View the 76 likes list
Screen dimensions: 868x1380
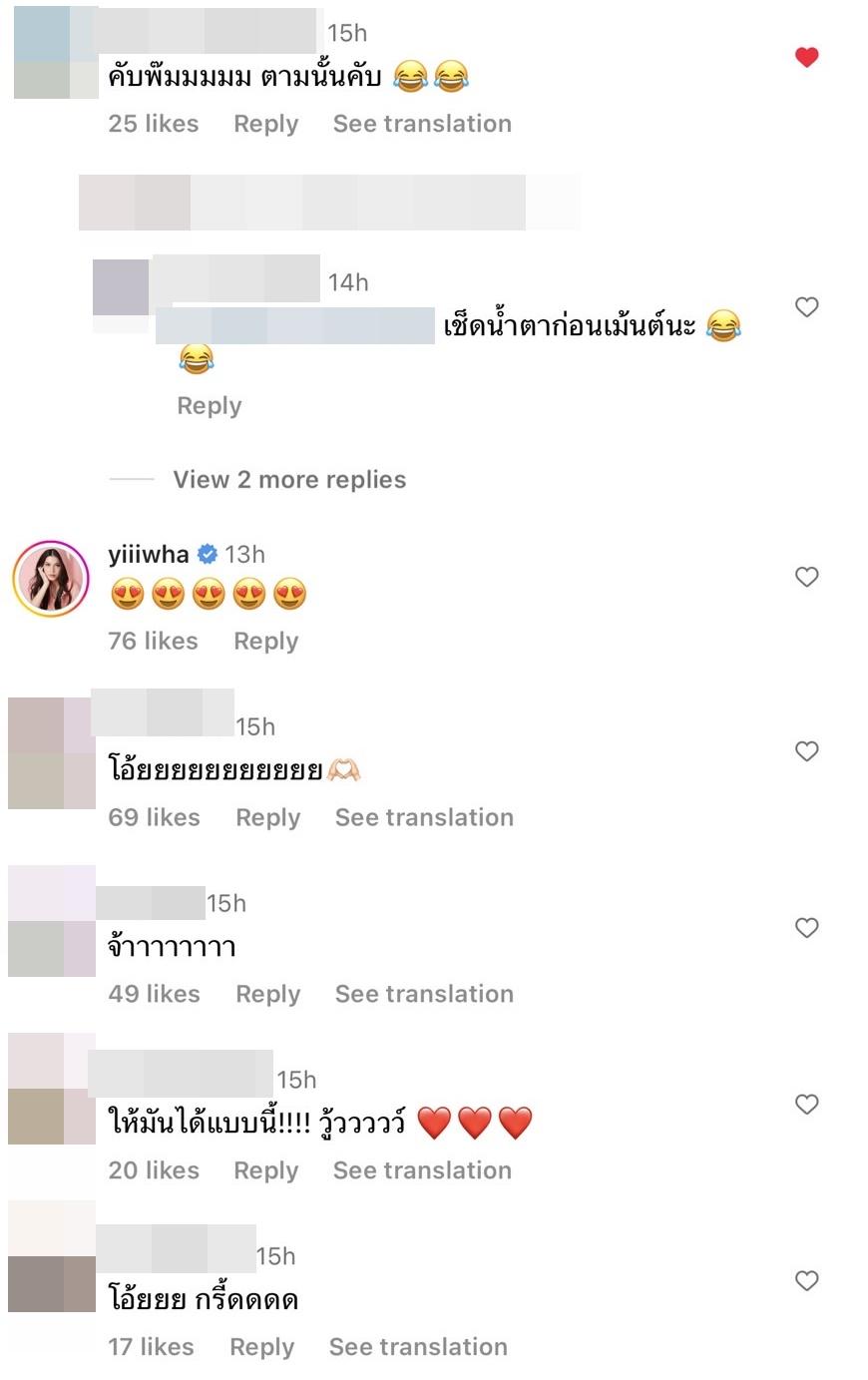pos(153,642)
